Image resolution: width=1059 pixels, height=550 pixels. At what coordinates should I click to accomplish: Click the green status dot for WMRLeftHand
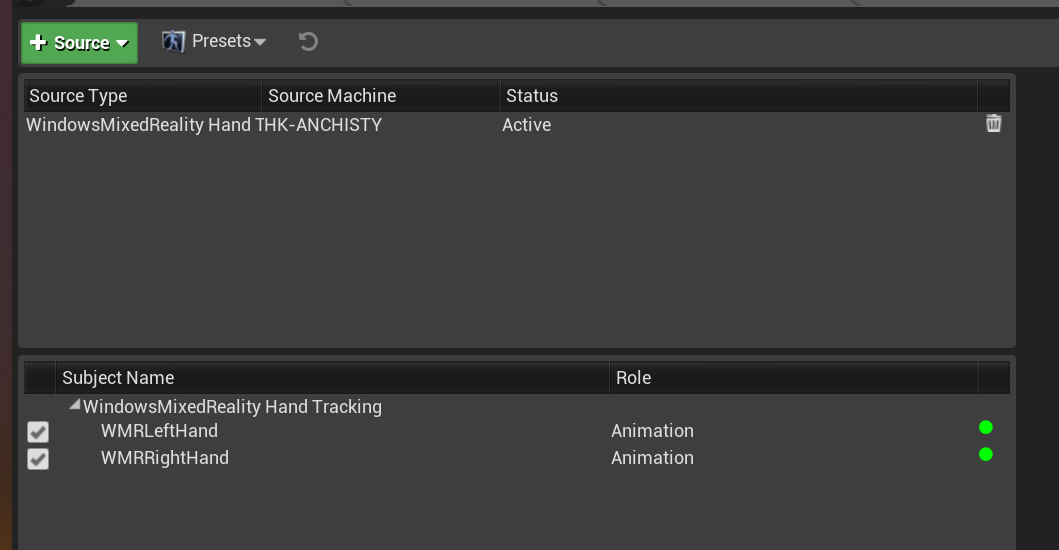click(x=985, y=428)
